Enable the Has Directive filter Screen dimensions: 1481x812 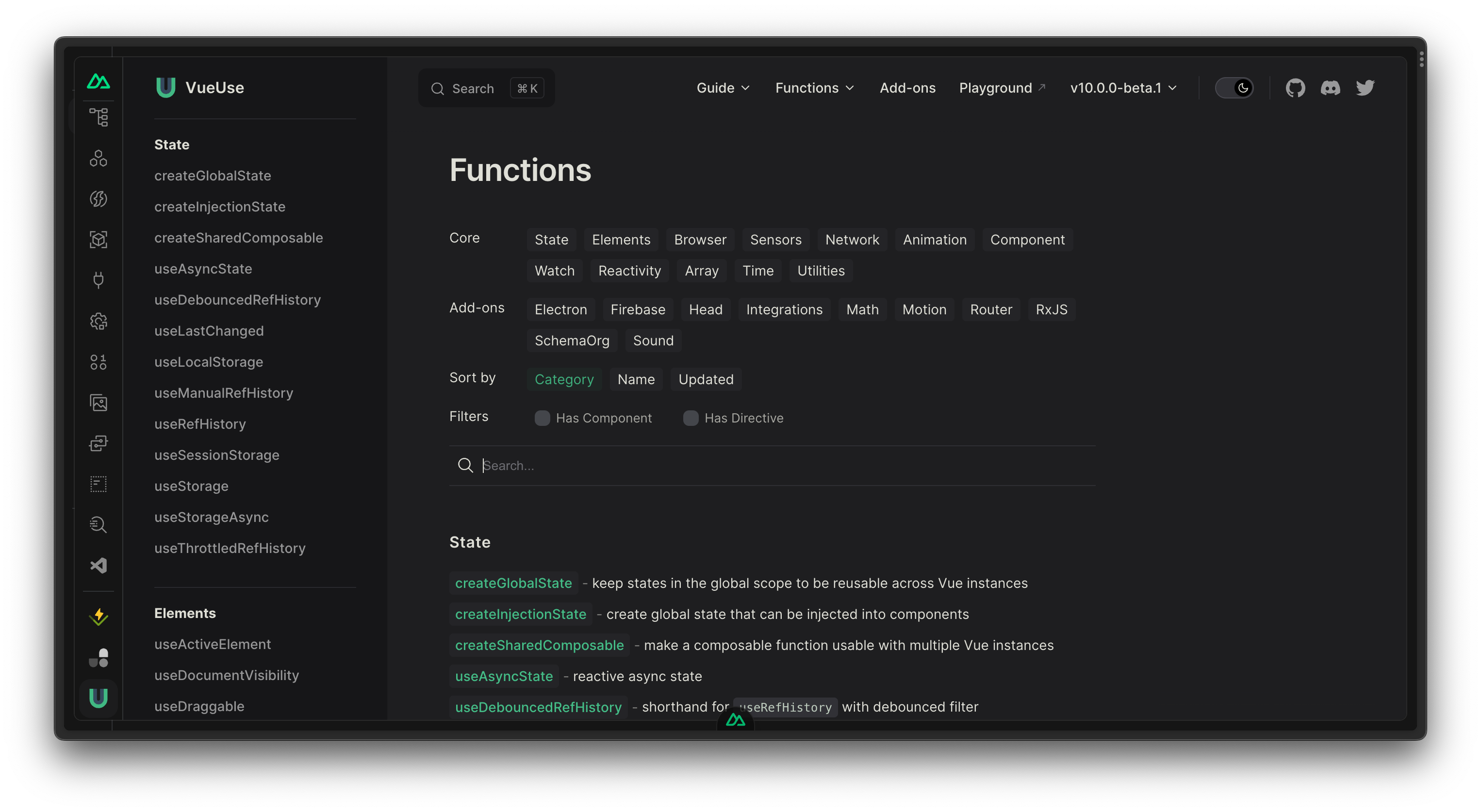[691, 418]
